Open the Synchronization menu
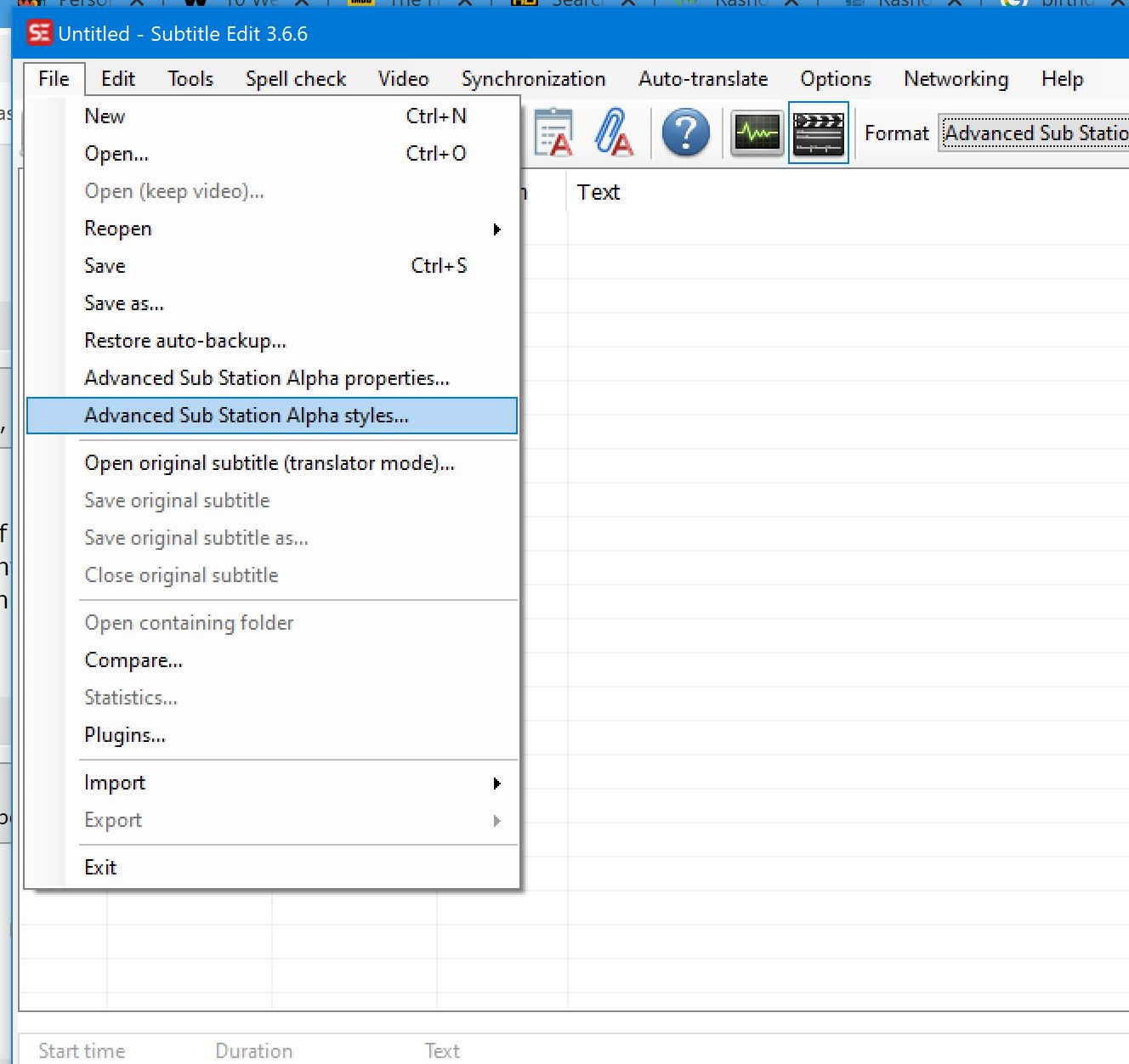 point(533,79)
